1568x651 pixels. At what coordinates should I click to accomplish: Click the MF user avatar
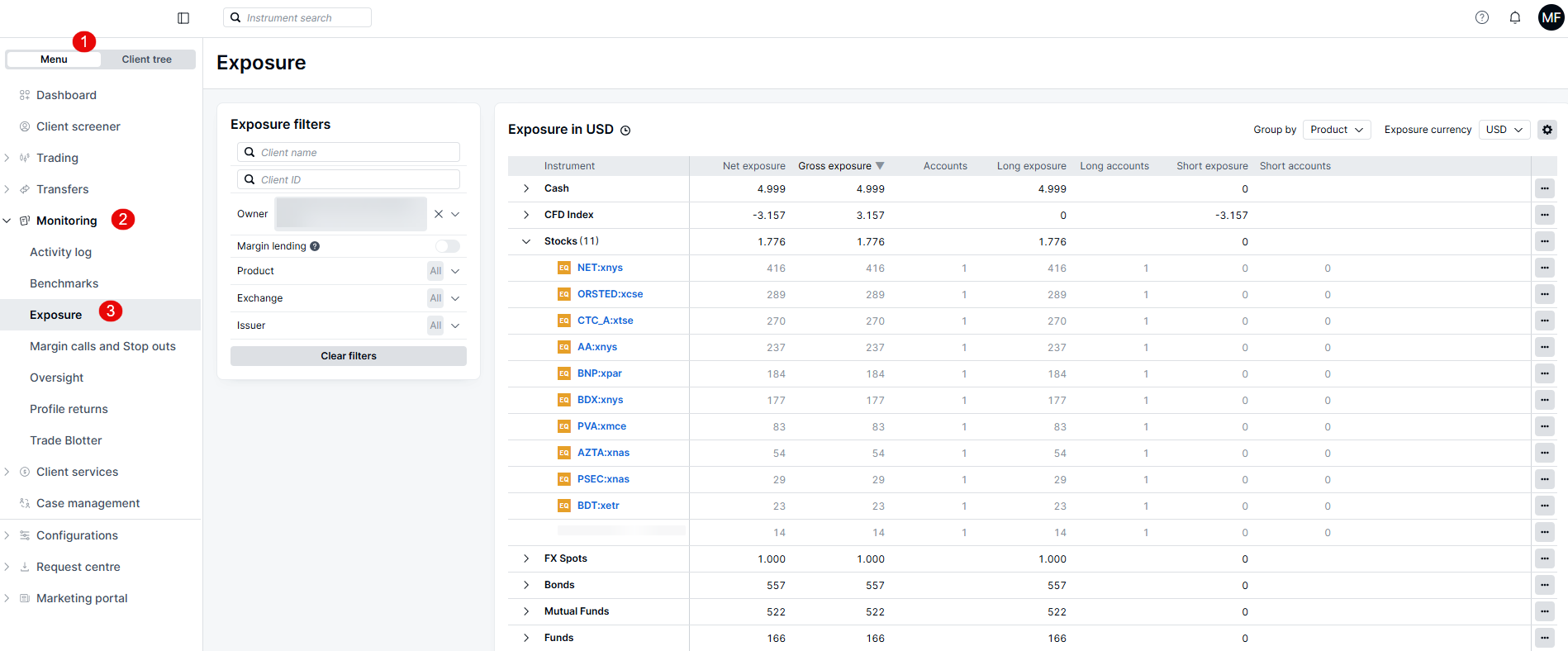tap(1551, 17)
